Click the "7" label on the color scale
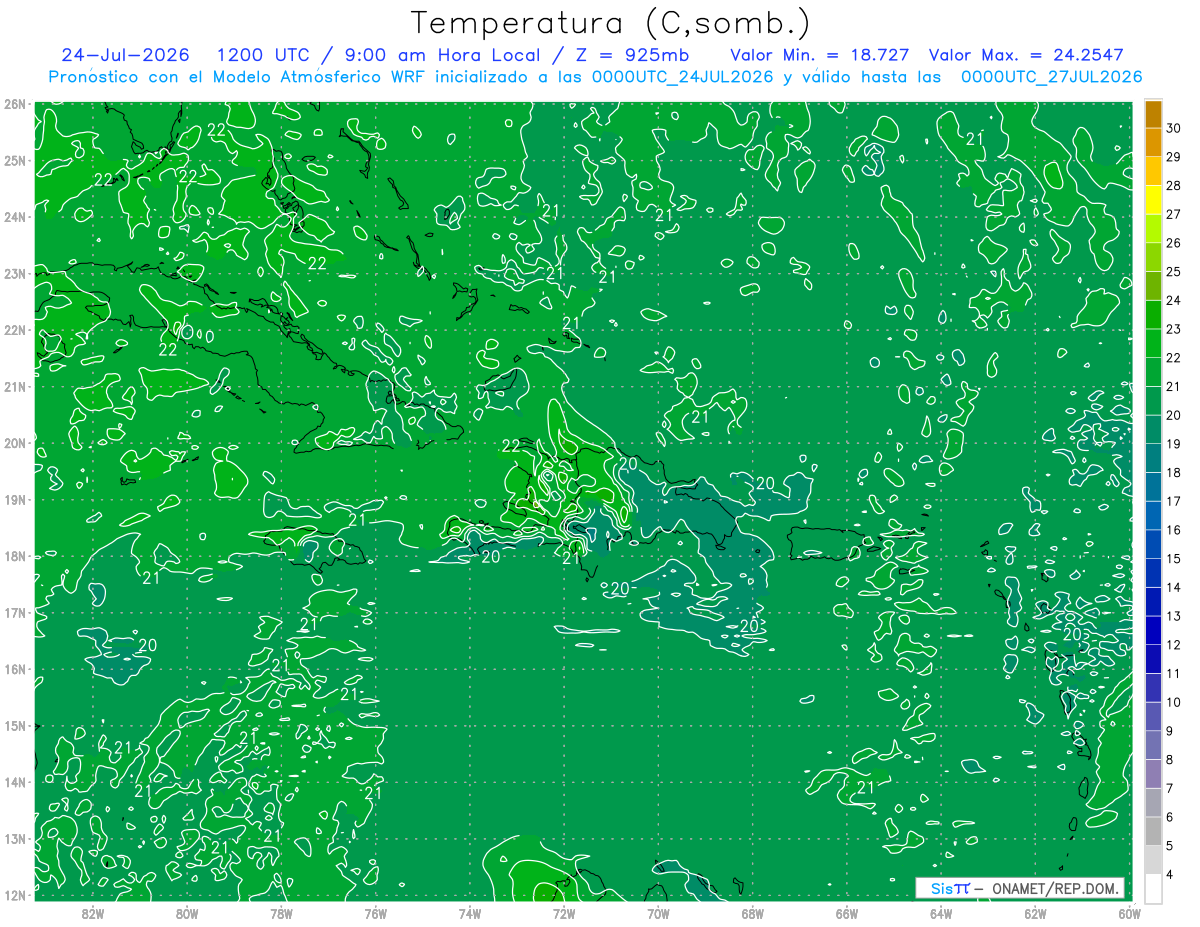1200x927 pixels. (x=1170, y=789)
